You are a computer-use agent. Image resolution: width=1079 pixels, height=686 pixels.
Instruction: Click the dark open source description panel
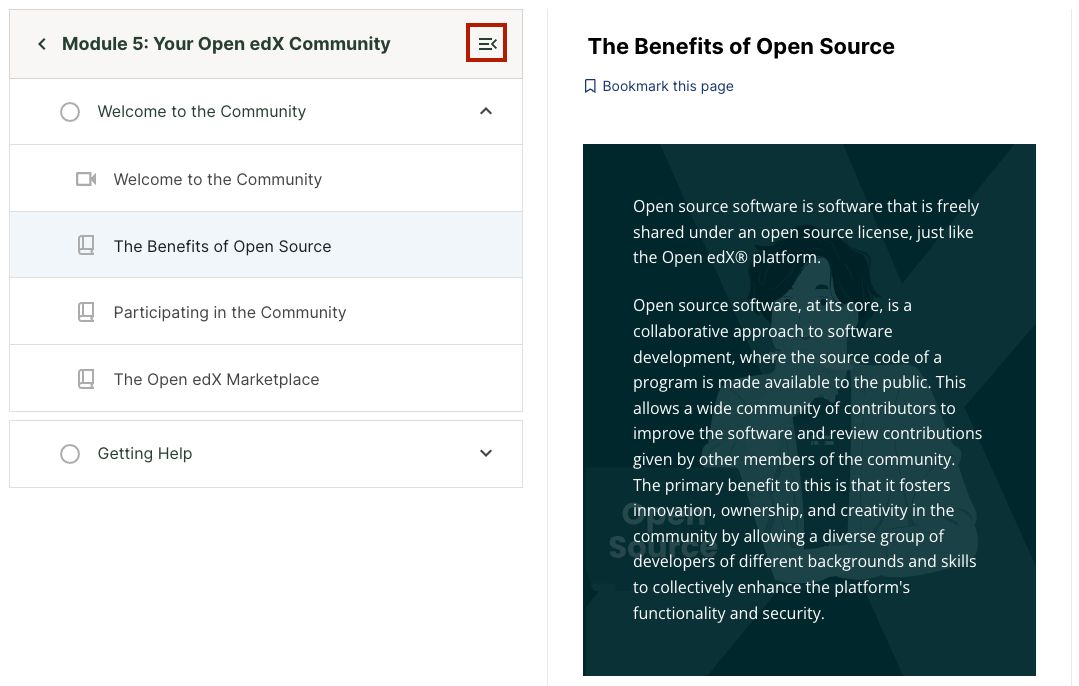point(809,410)
